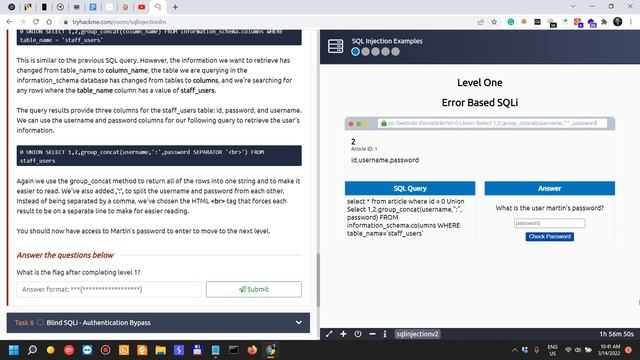The image size is (640, 360).
Task: Click the task page vertical scrollbar
Action: coord(318,280)
